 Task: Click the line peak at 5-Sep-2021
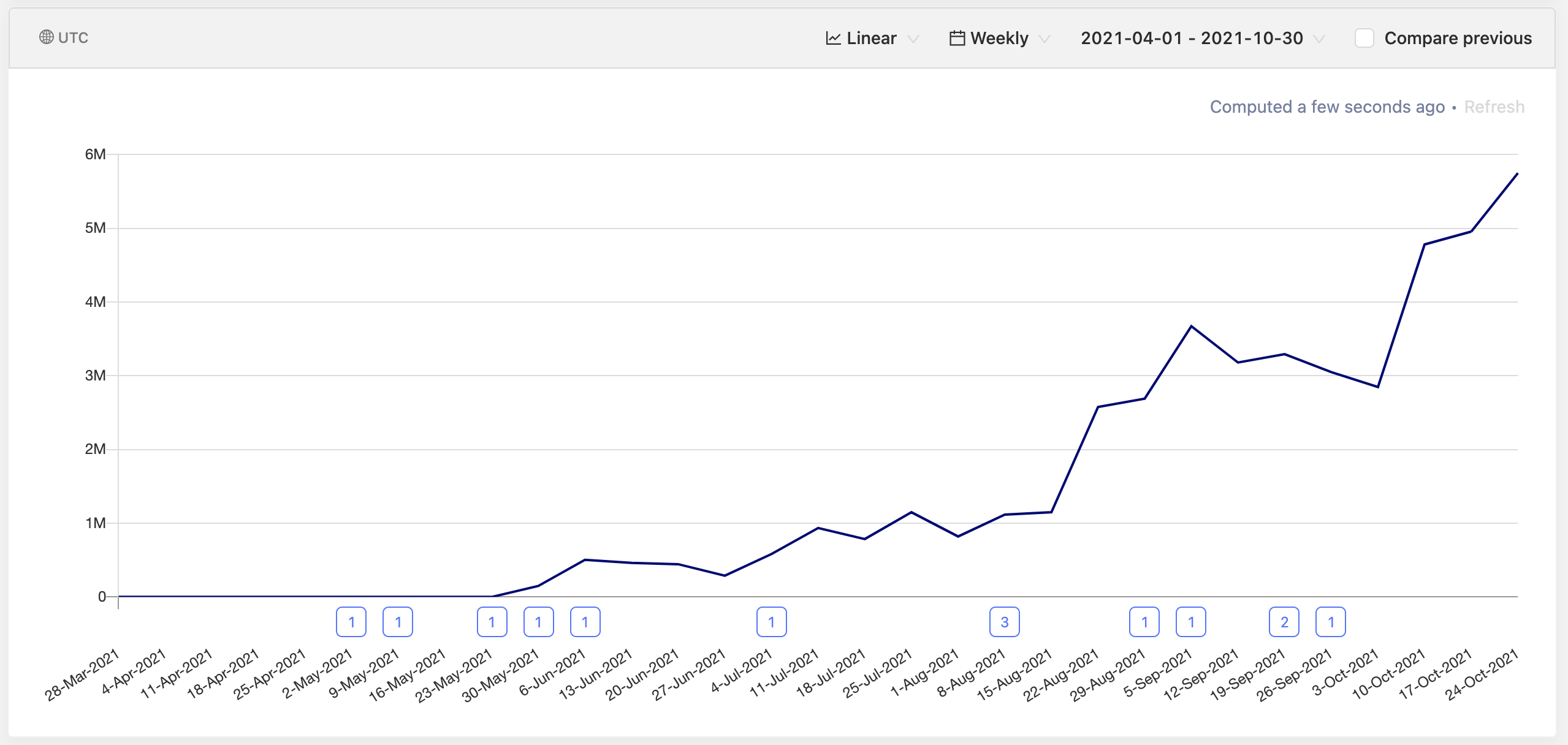[1191, 326]
